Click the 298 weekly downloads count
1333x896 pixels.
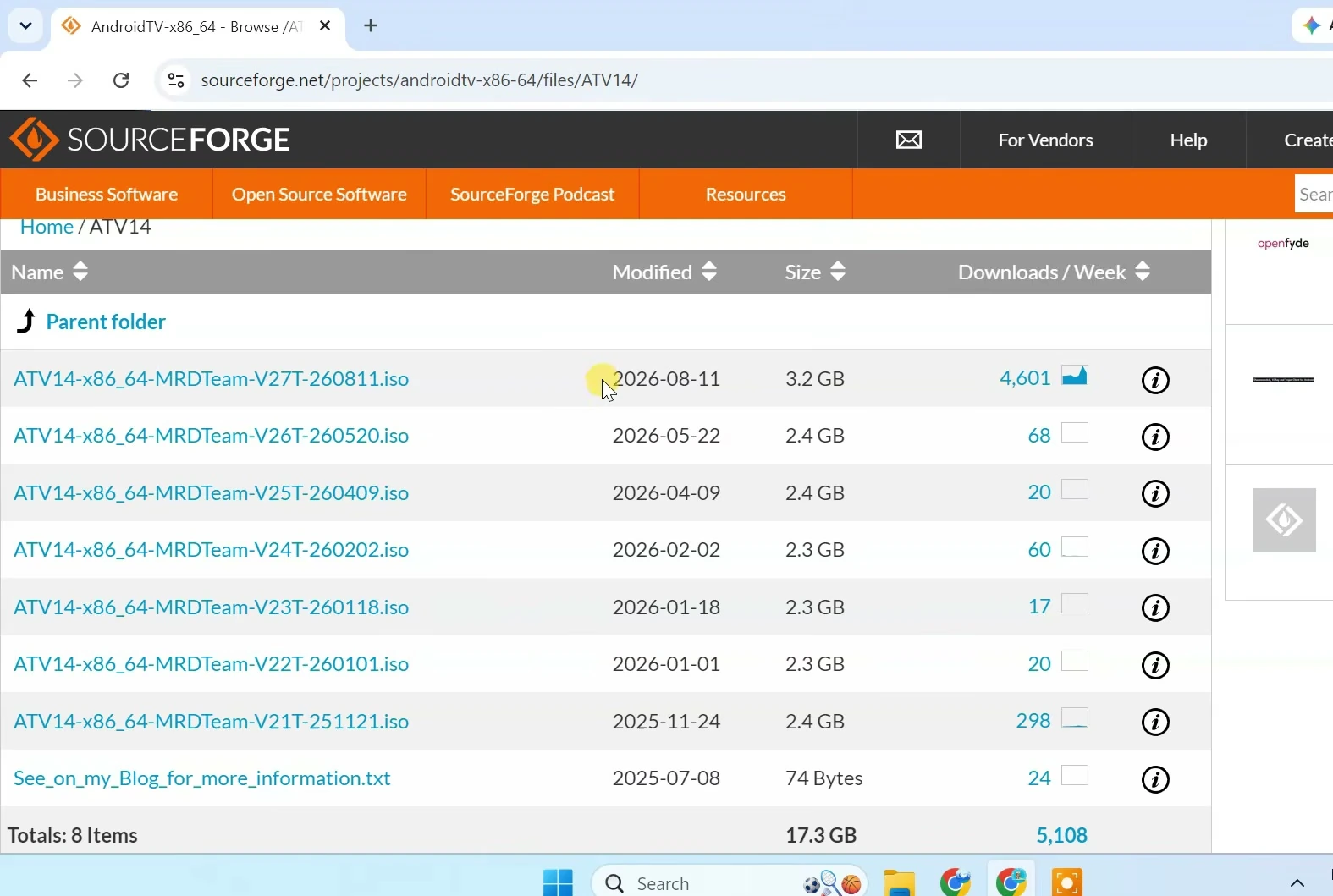(x=1033, y=721)
